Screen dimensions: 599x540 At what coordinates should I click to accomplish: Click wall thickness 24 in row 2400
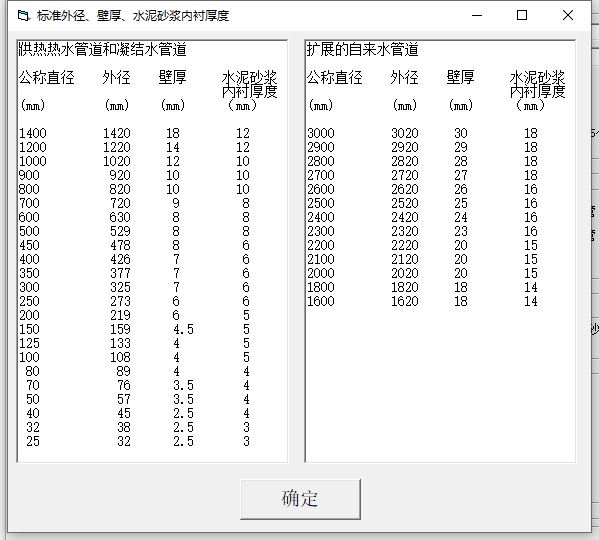461,217
